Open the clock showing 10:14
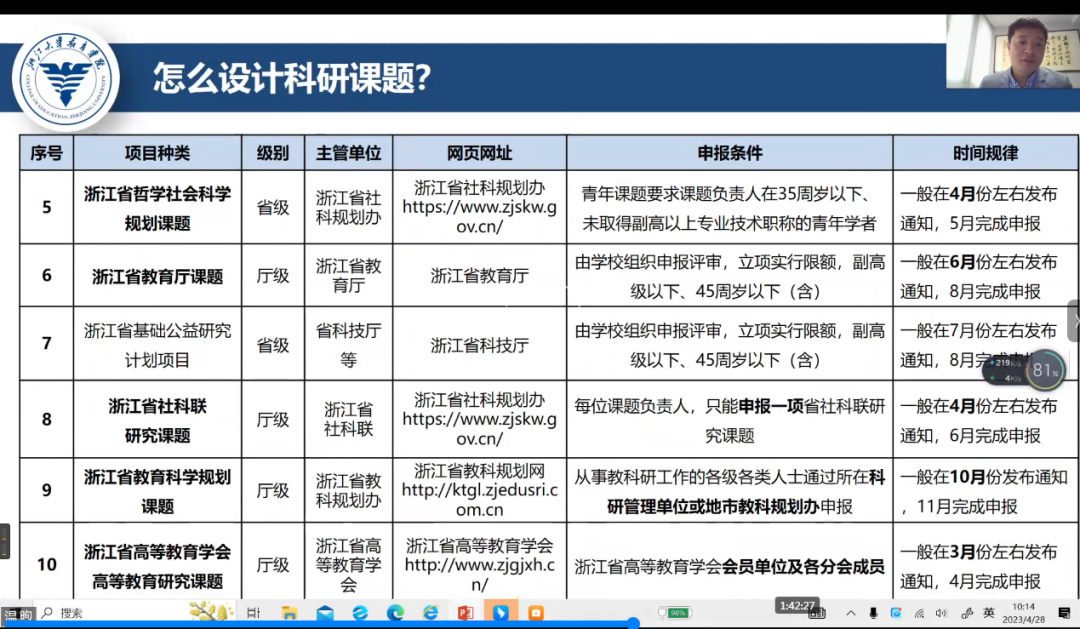The height and width of the screenshot is (629, 1080). (1024, 612)
